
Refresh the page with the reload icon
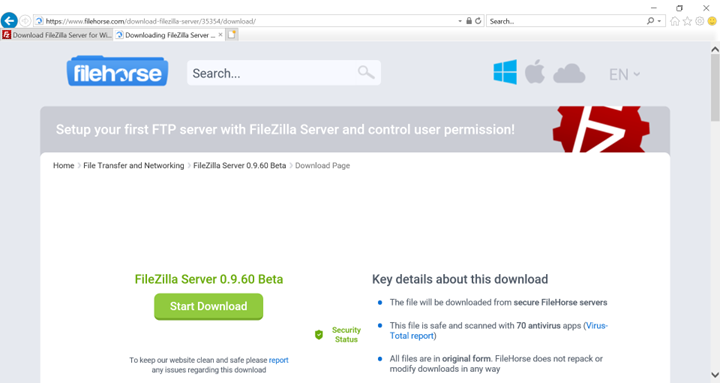coord(478,21)
